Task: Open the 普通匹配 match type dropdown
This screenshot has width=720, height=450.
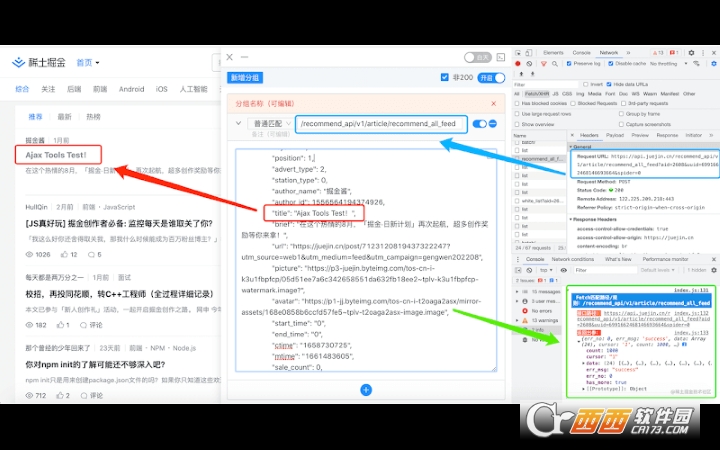Action: coord(270,124)
